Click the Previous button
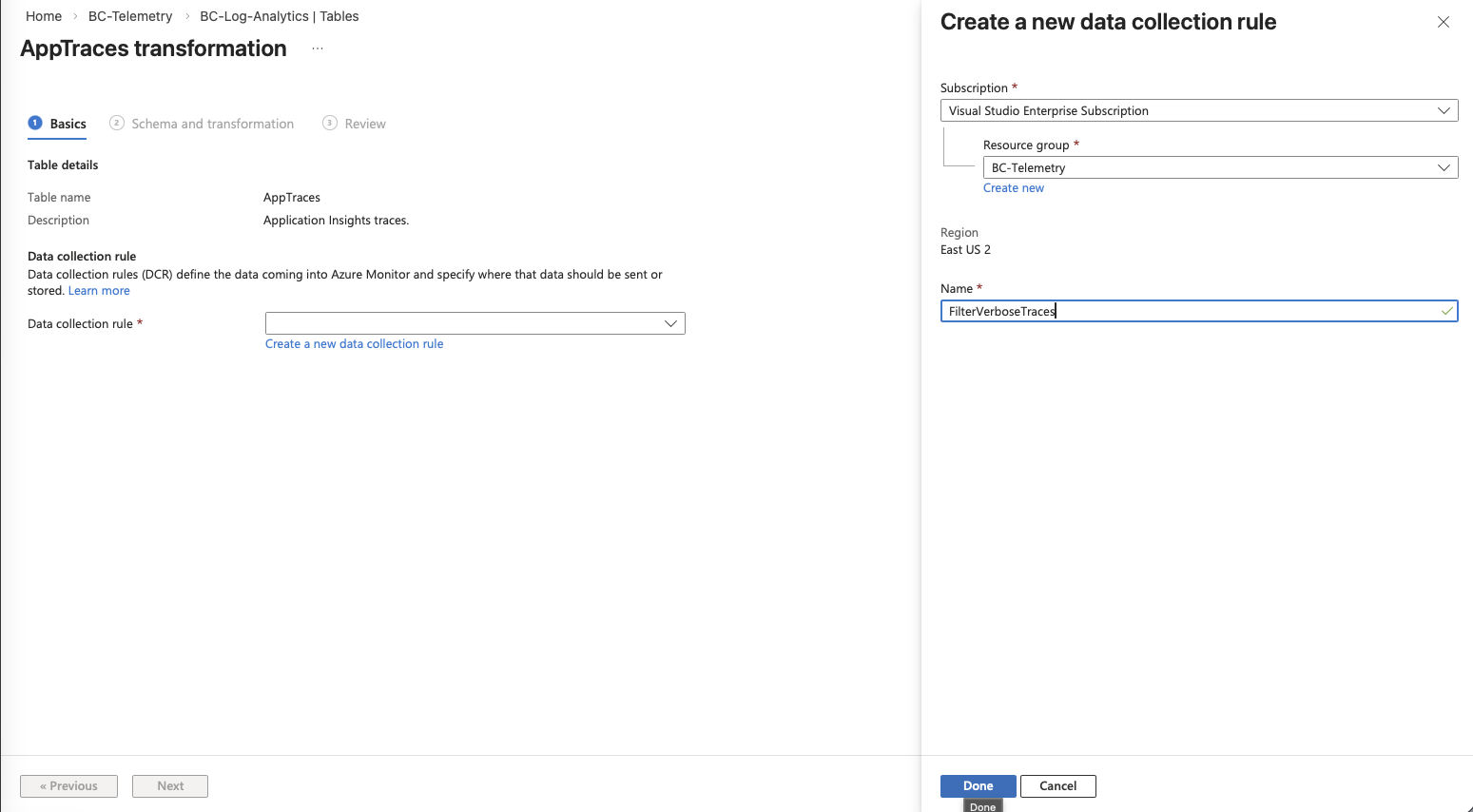This screenshot has height=812, width=1473. [68, 786]
